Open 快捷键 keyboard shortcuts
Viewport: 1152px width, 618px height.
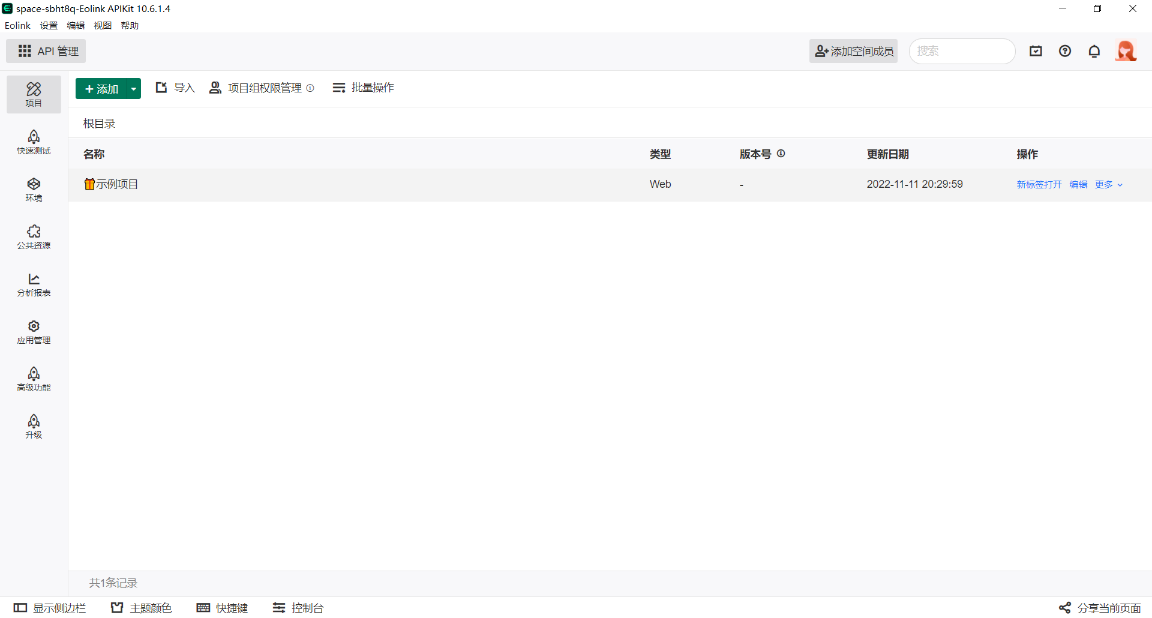[223, 608]
